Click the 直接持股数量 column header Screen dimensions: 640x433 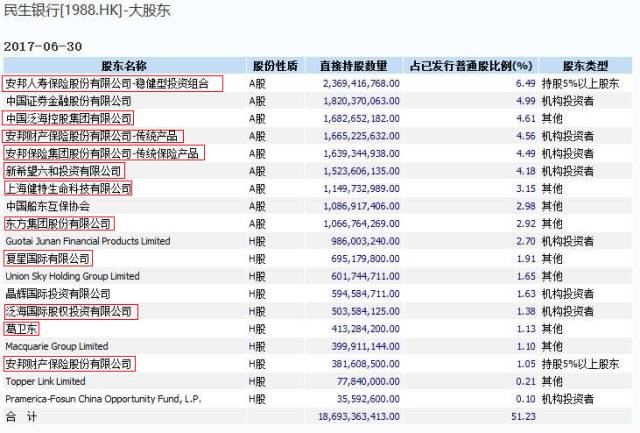click(x=353, y=66)
